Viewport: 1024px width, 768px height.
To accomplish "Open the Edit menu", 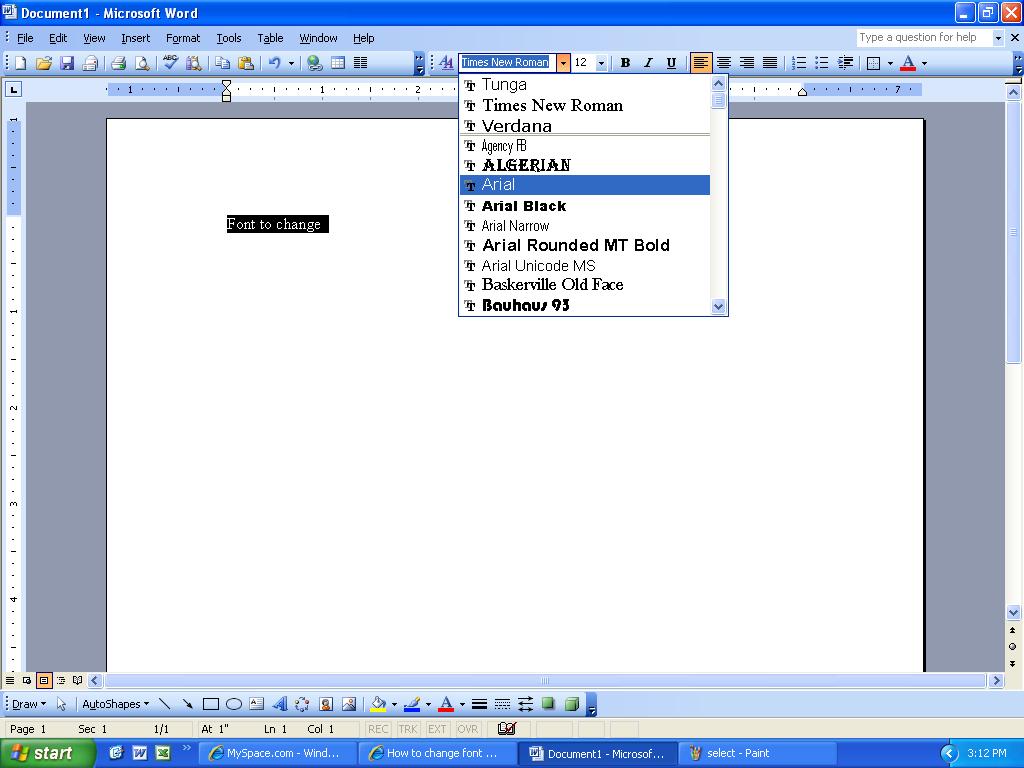I will pos(58,38).
